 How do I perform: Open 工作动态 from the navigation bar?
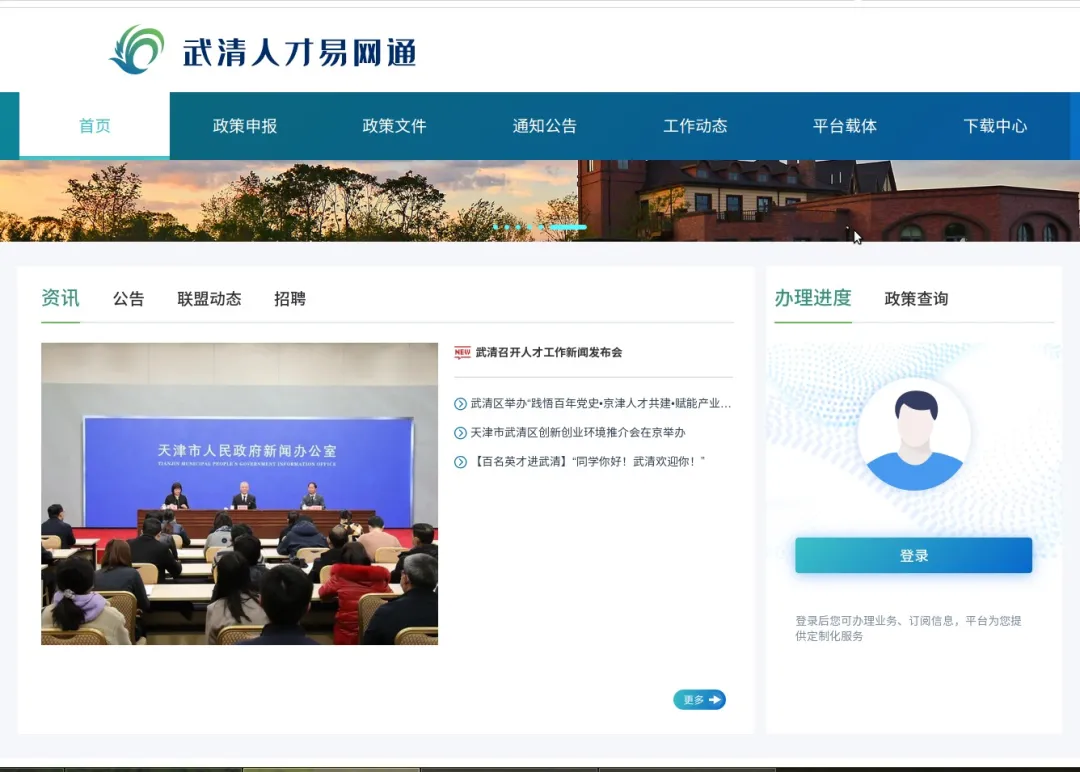click(695, 126)
